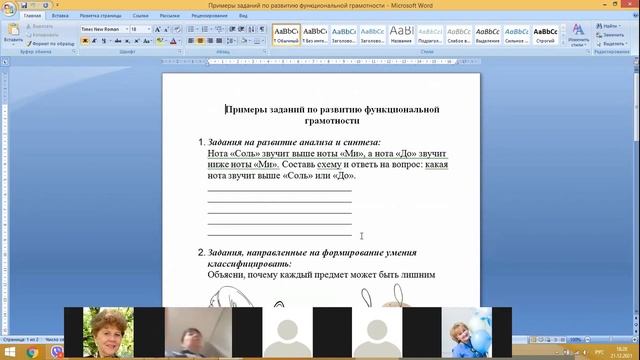Screen dimensions: 640x360
Task: Click the vertical scrollbar of the document
Action: pyautogui.click(x=636, y=188)
